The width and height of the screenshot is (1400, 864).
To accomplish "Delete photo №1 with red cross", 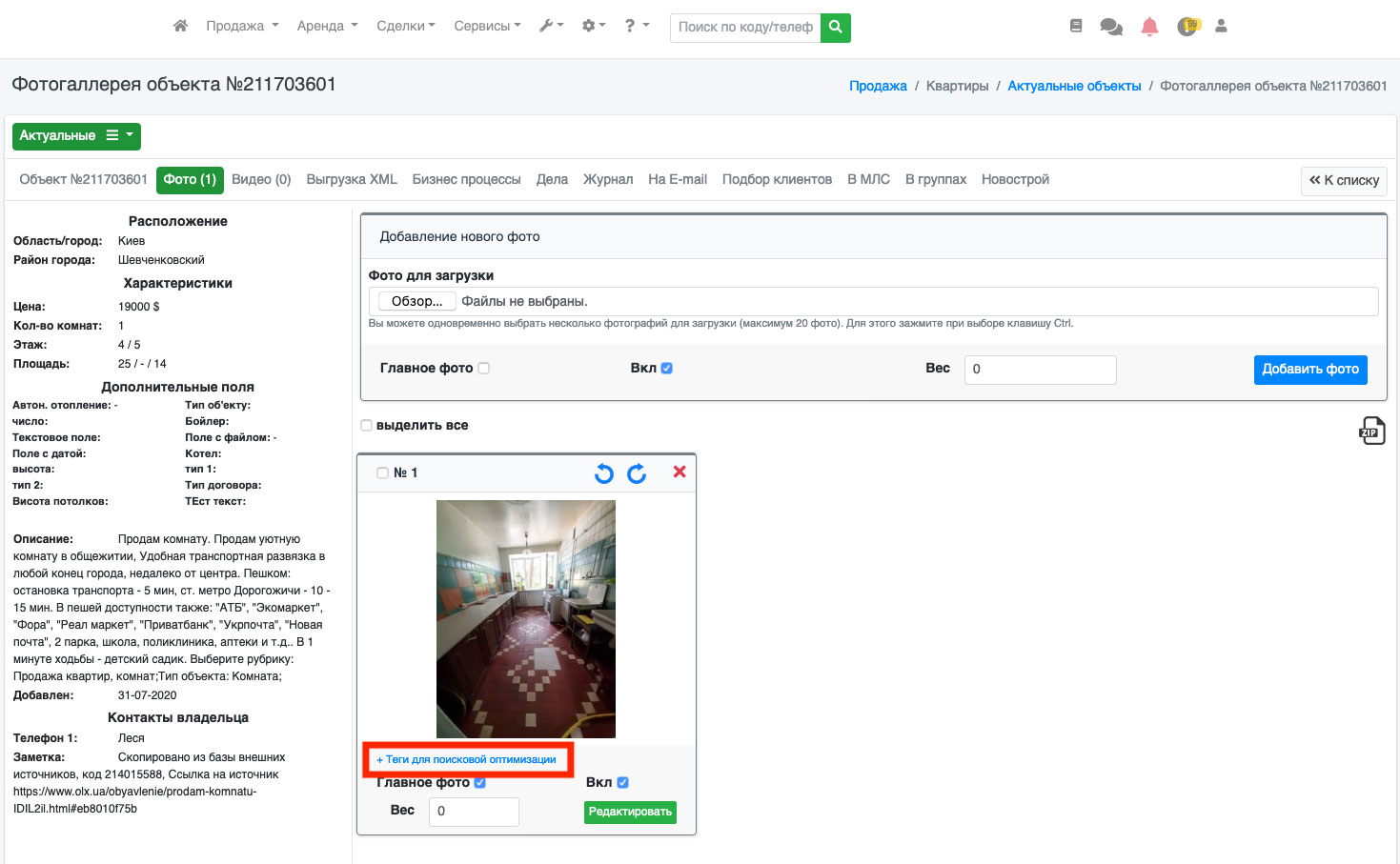I will pyautogui.click(x=680, y=472).
